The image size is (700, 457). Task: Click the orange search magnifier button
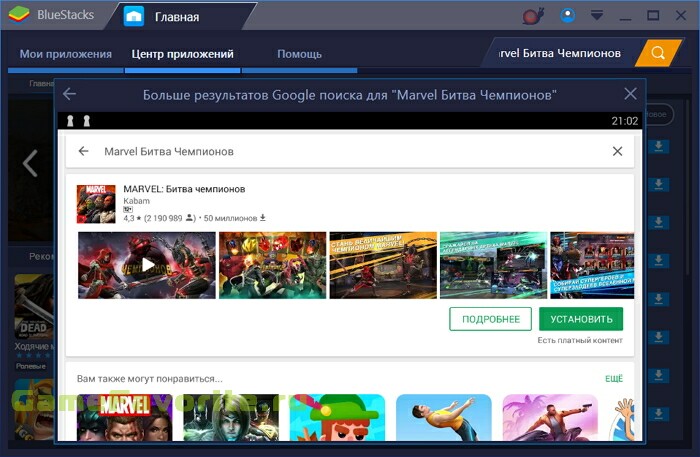point(658,53)
